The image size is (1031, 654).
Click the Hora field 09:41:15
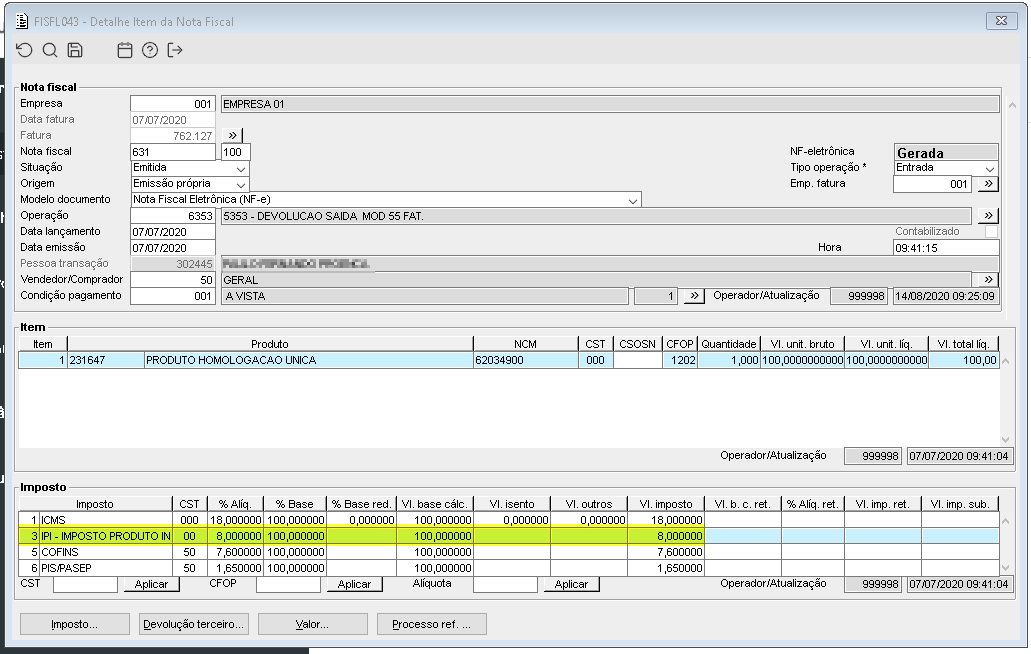click(946, 248)
